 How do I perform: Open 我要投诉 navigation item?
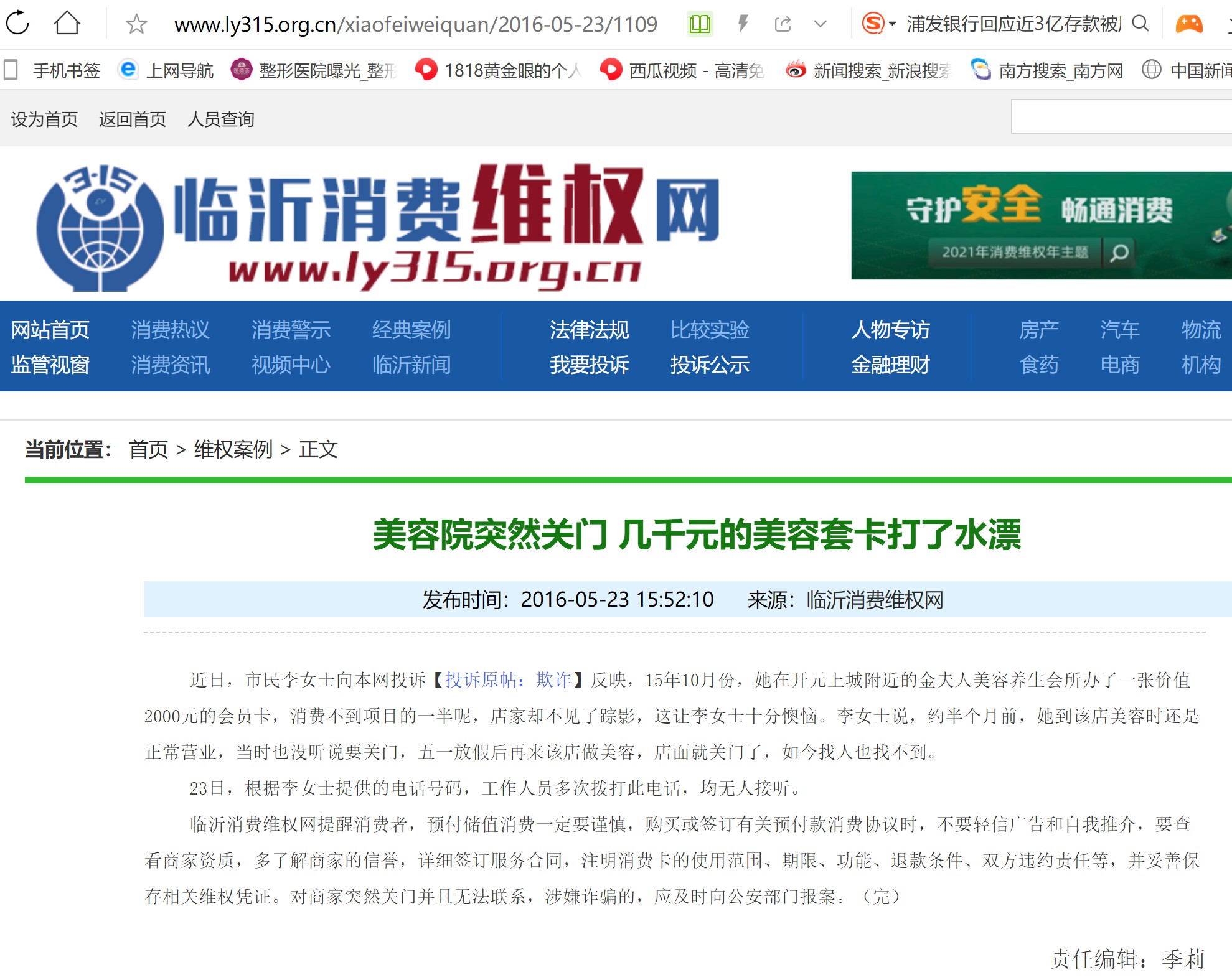tap(590, 365)
